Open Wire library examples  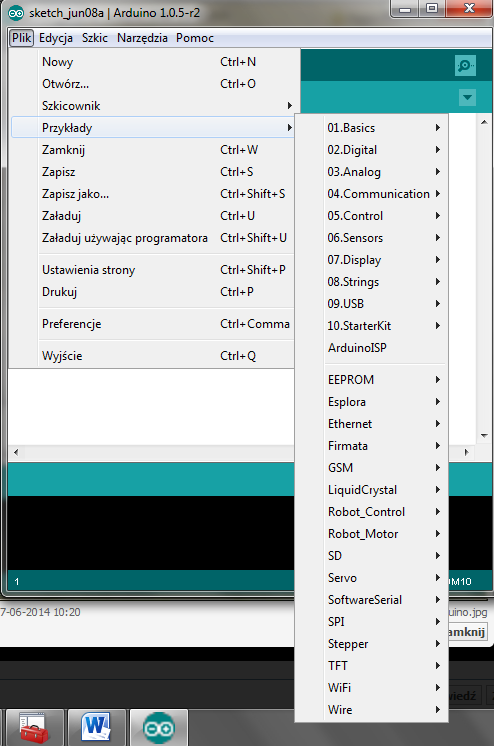[371, 709]
